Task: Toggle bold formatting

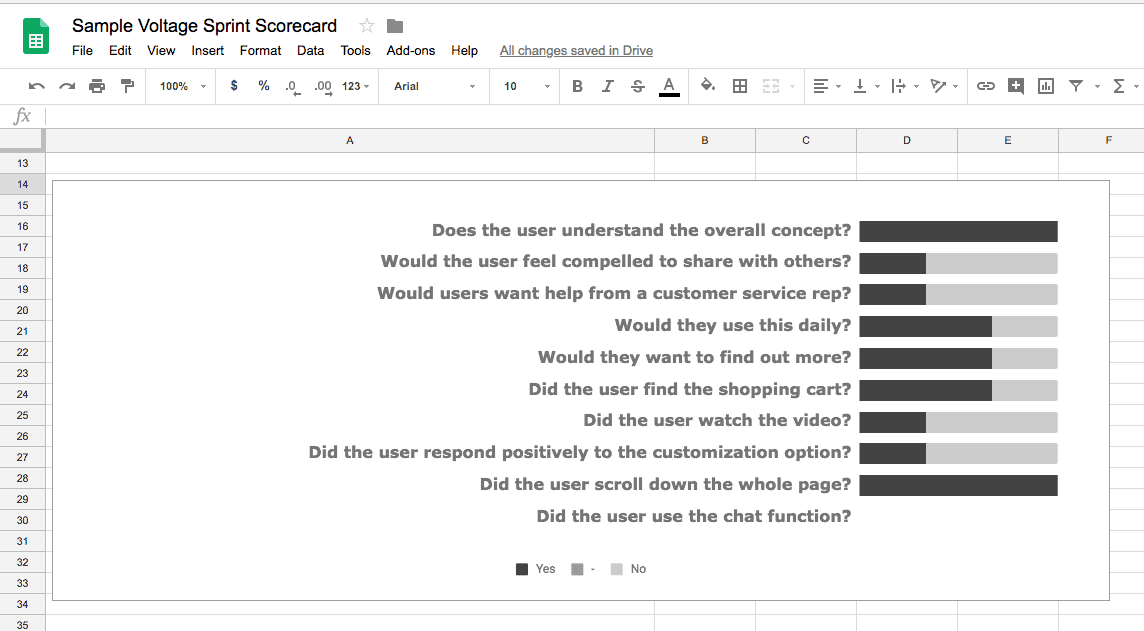Action: click(577, 86)
